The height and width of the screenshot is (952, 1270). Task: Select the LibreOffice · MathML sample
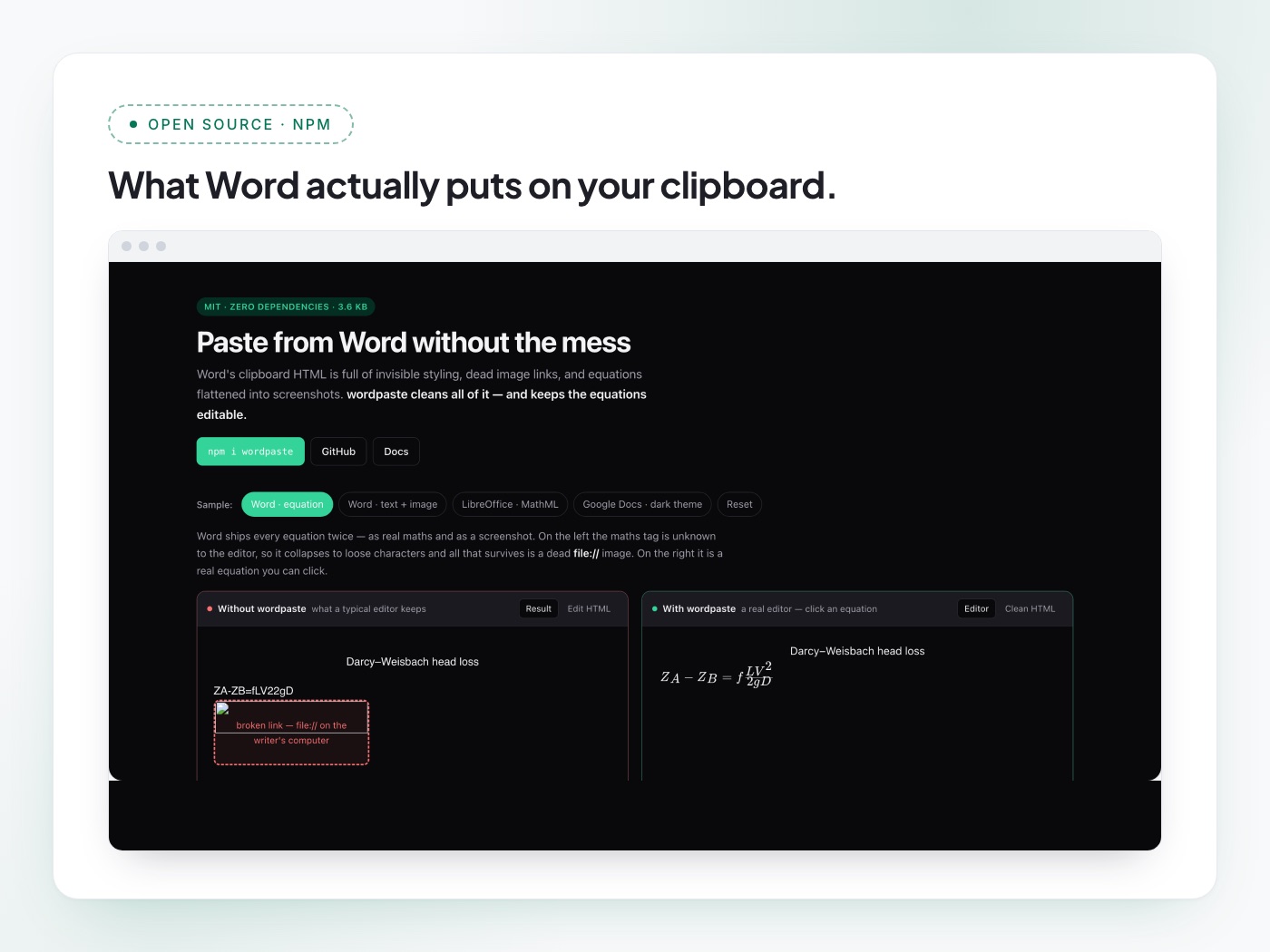pyautogui.click(x=510, y=504)
